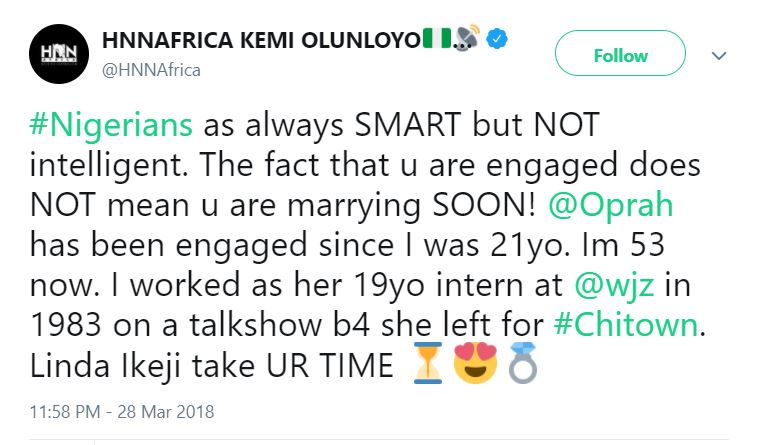Open the #Nigerians hashtag

pos(111,125)
